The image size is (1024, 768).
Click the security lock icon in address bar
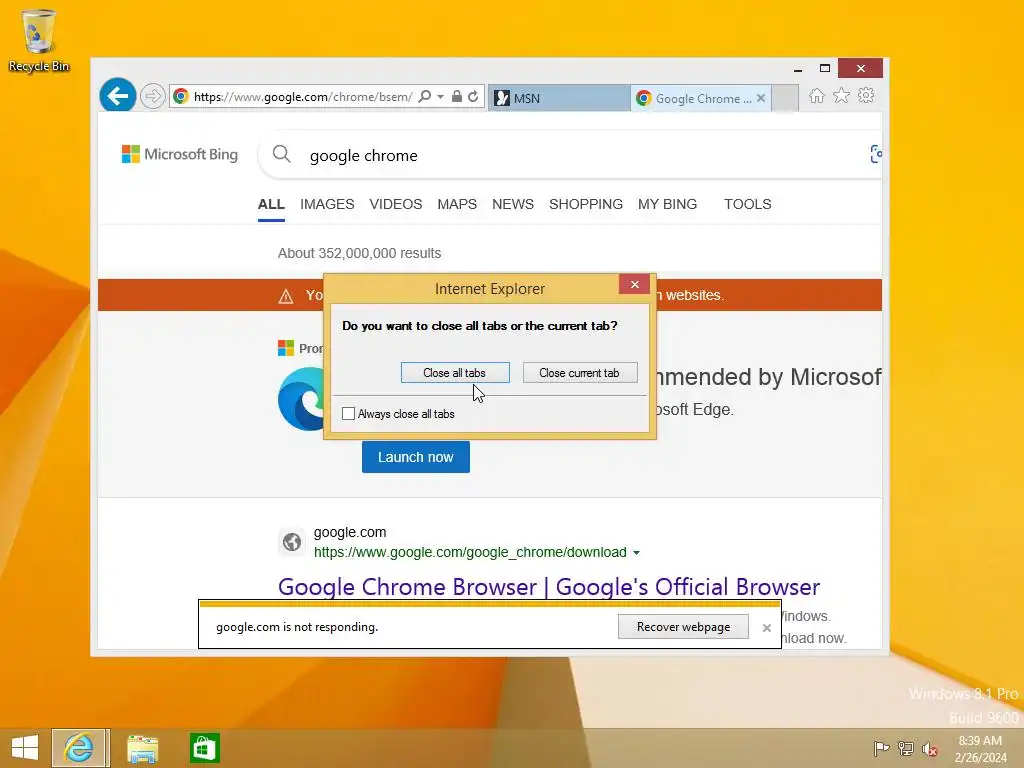(457, 97)
